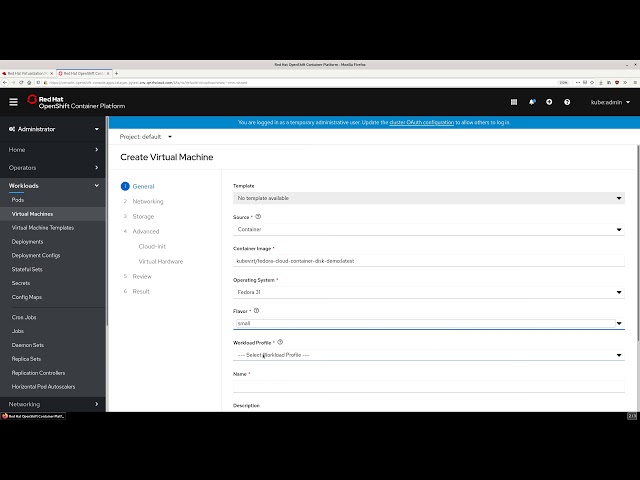Show more toolbar overflow items in Firefox

(625, 82)
